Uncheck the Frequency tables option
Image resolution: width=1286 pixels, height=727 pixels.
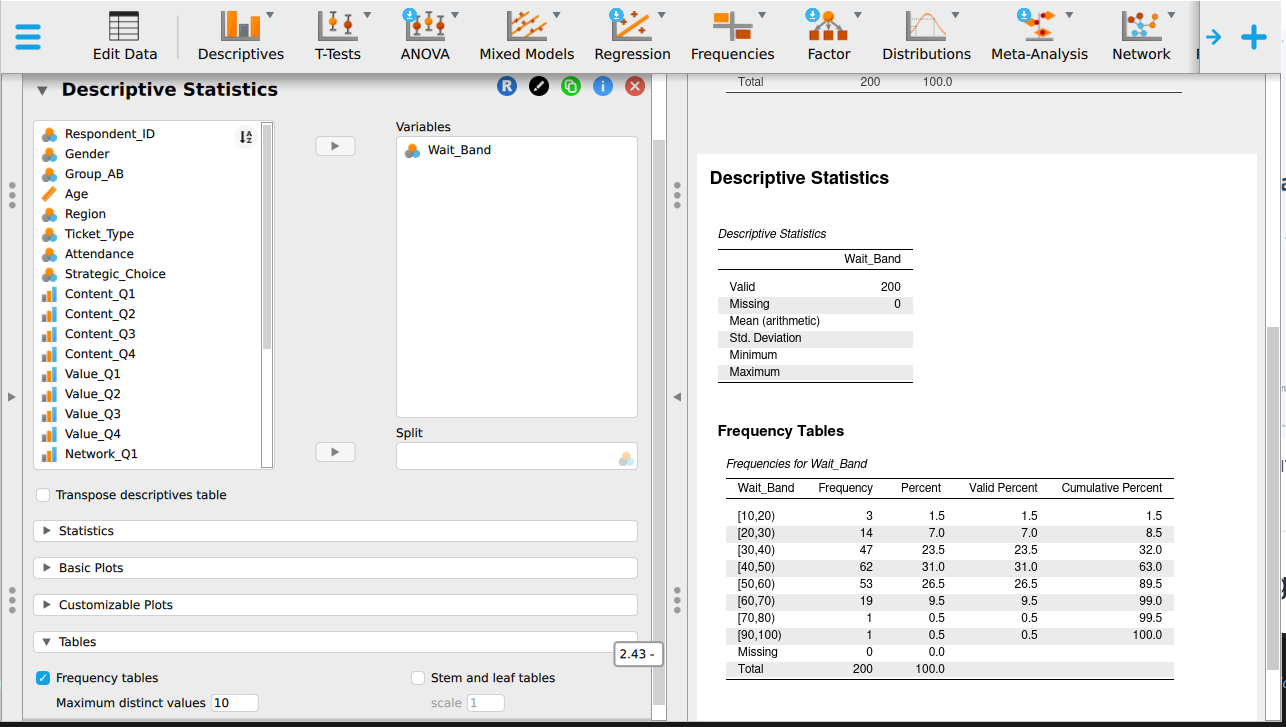click(43, 678)
